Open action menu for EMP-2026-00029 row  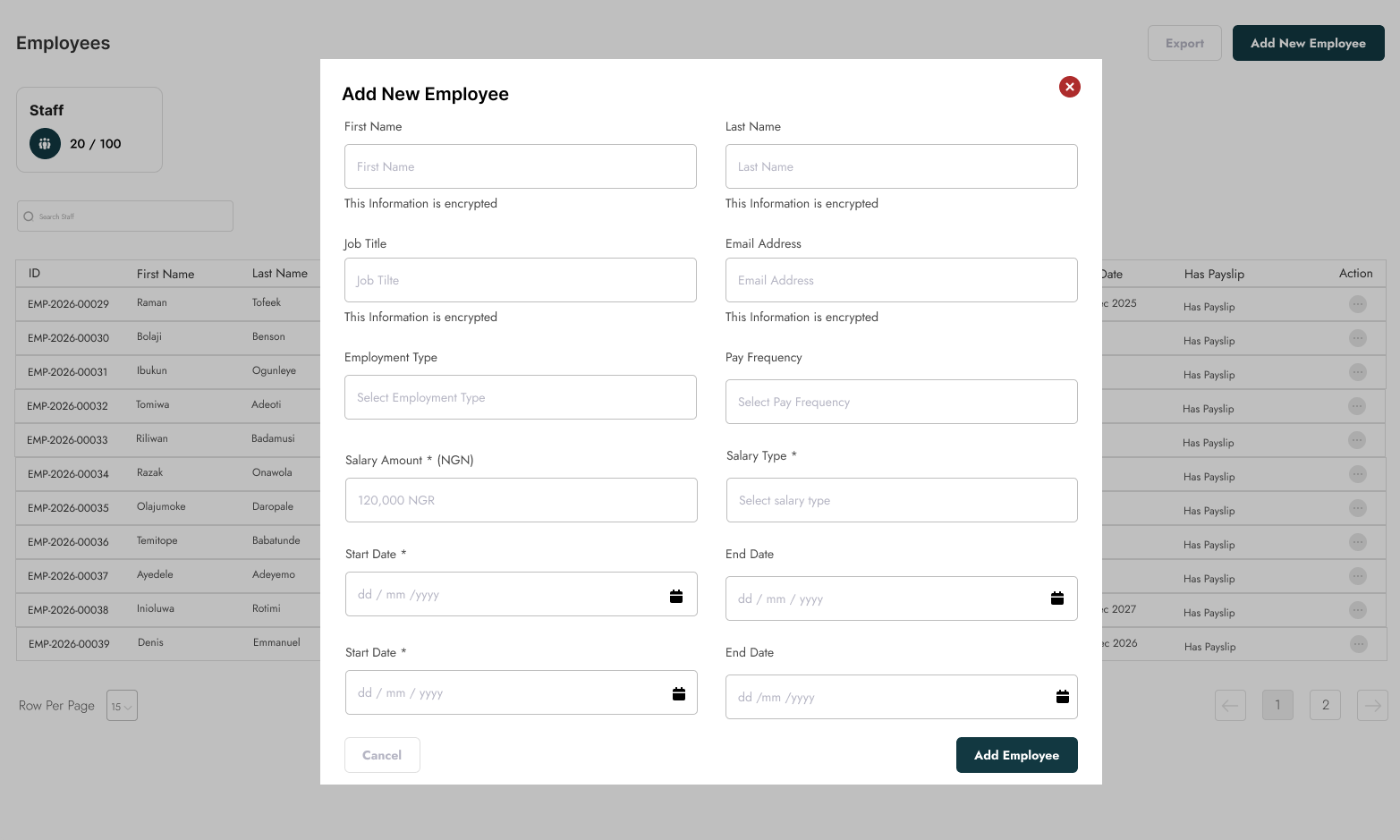point(1357,304)
